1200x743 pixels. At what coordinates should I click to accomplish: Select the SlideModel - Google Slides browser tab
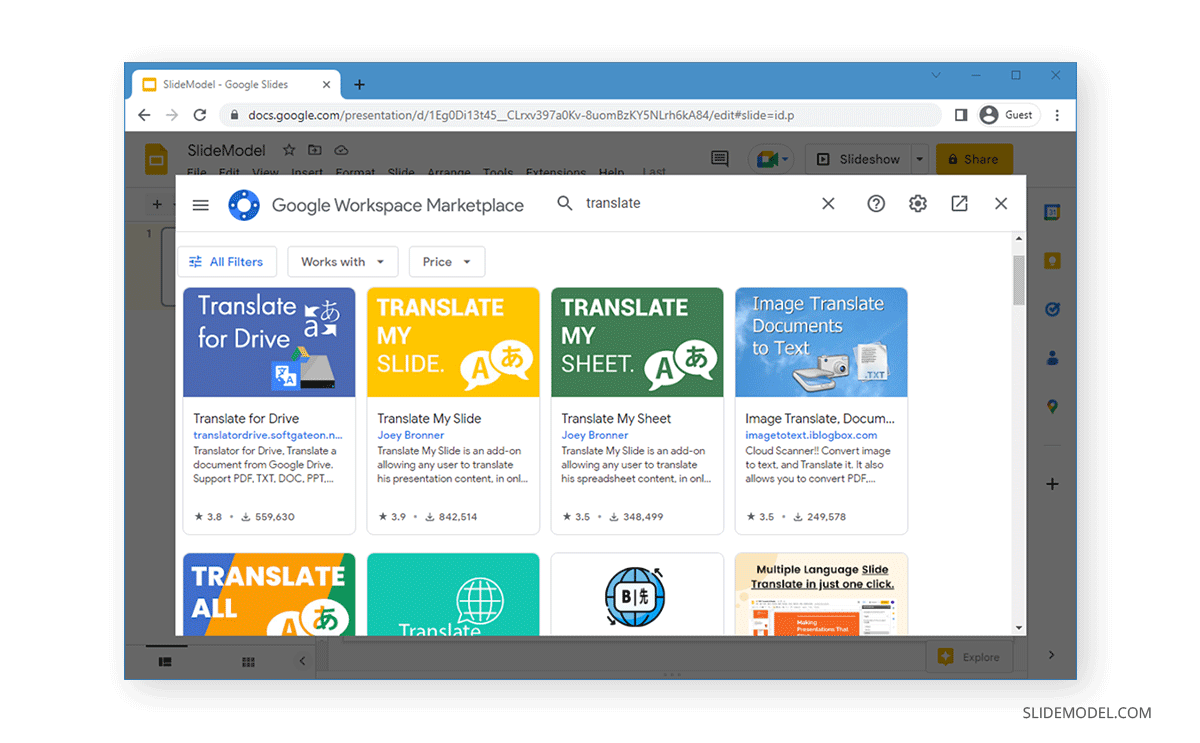point(238,85)
